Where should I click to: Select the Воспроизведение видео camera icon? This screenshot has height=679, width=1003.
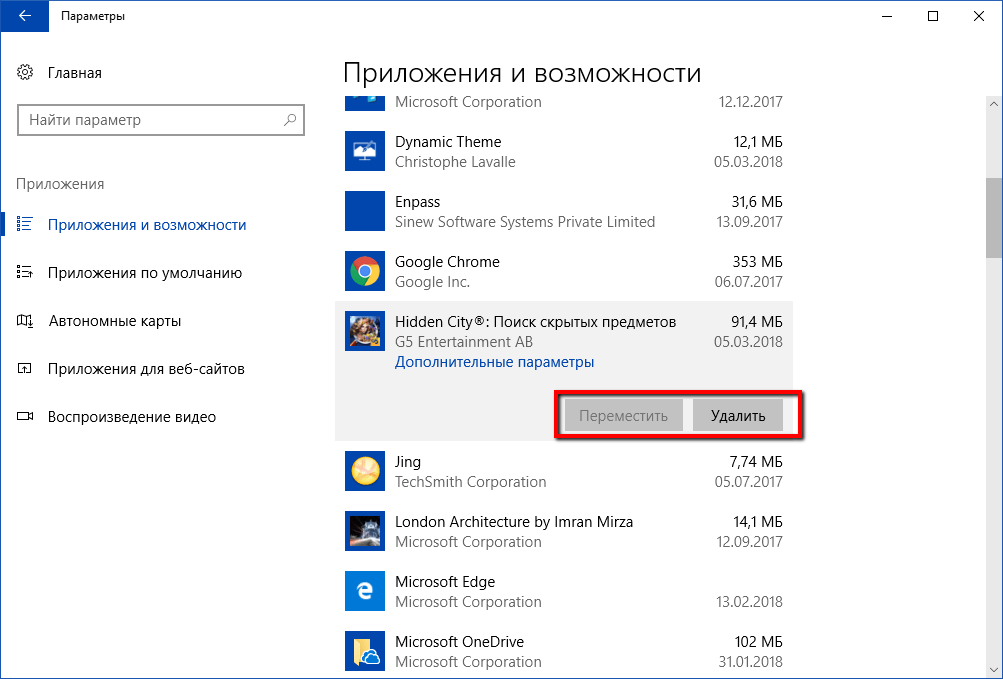28,416
